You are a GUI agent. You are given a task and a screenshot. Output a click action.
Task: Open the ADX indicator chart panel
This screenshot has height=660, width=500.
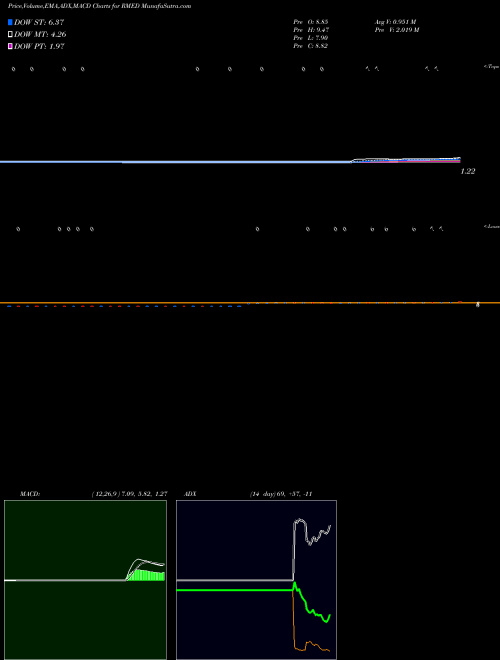tap(256, 580)
